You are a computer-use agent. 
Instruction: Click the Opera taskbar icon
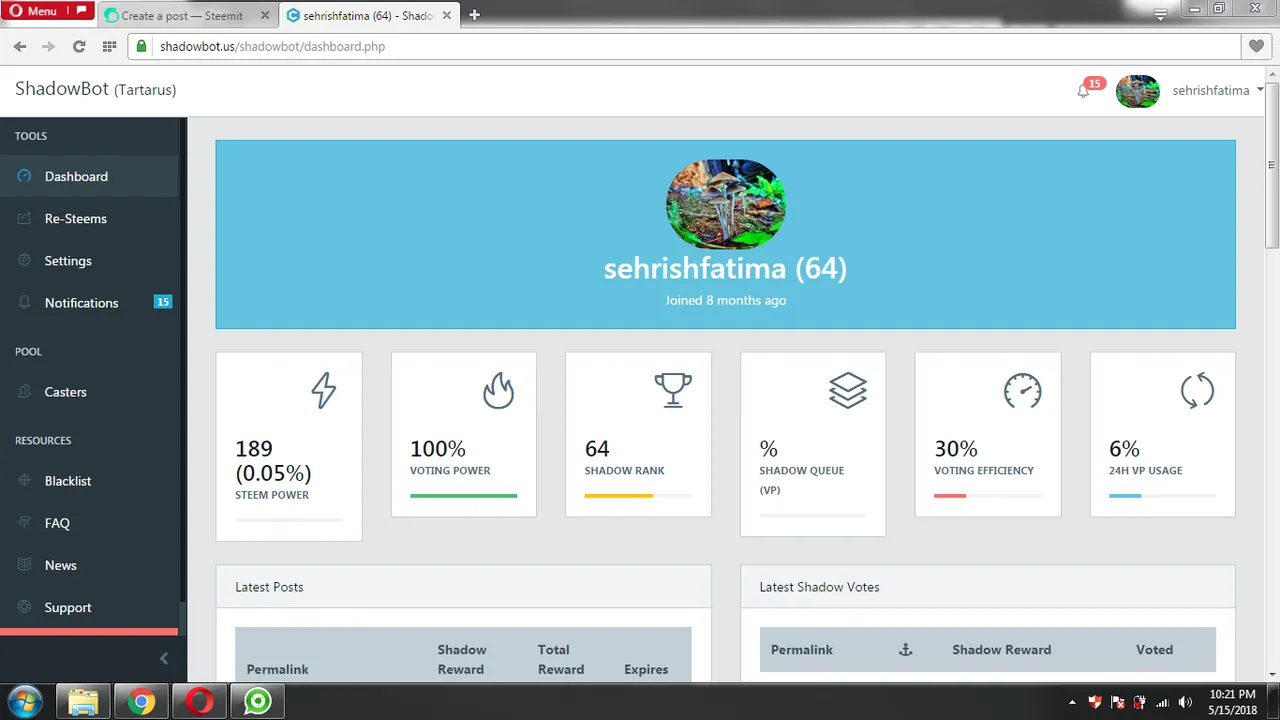(x=200, y=702)
